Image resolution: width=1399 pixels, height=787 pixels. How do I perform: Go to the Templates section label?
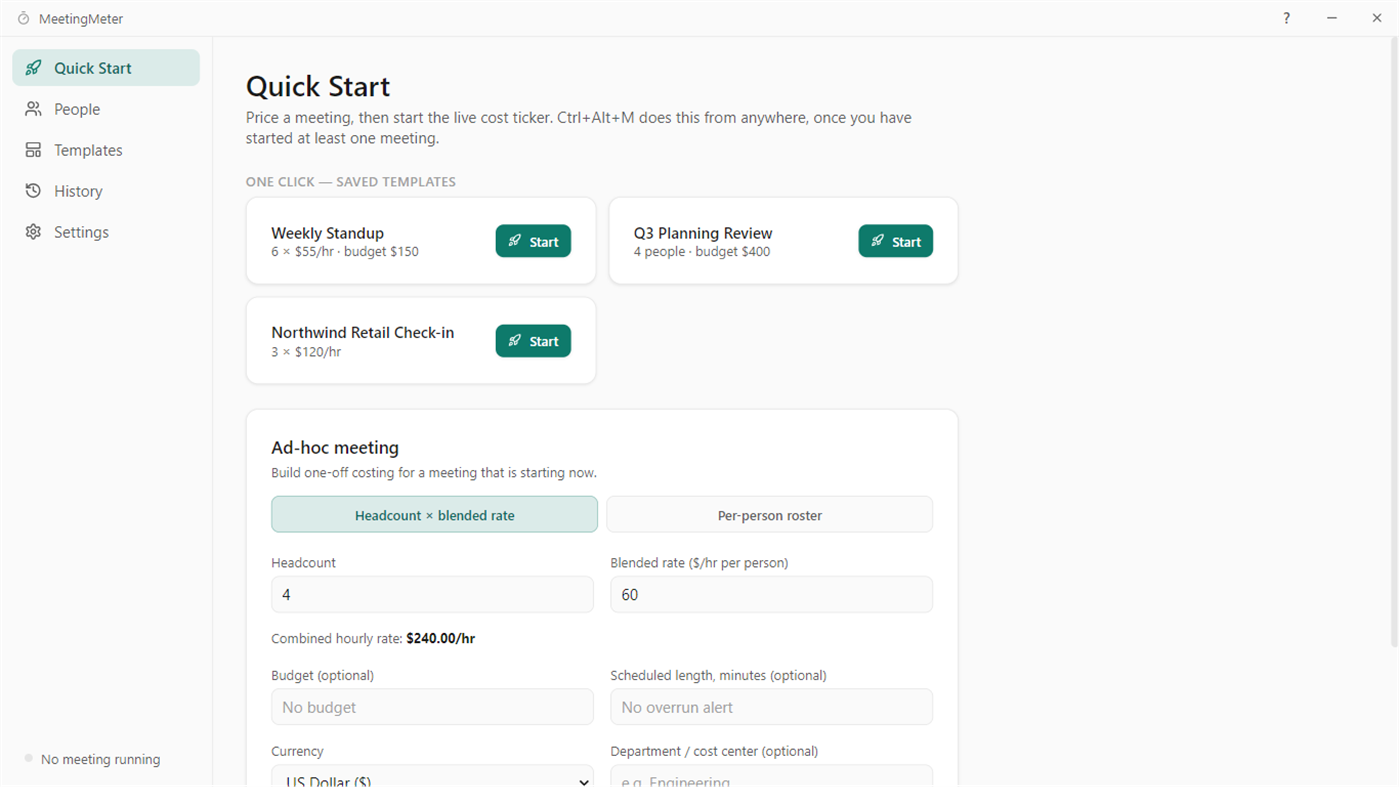(x=88, y=150)
